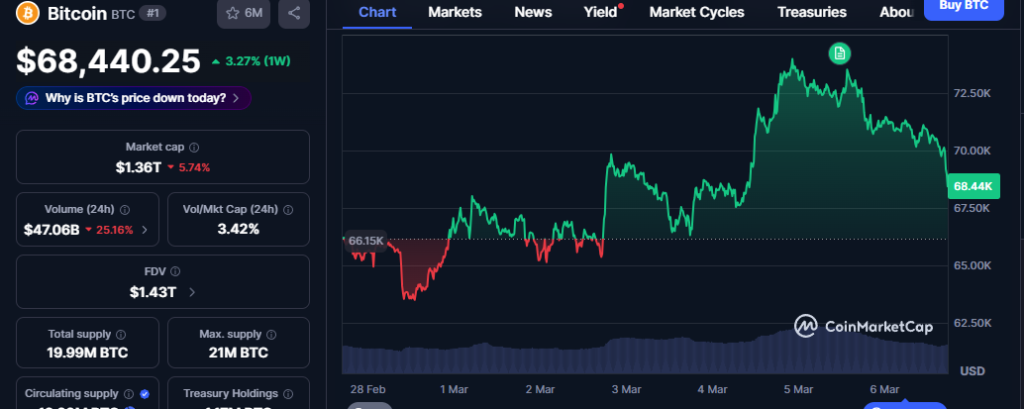Viewport: 1024px width, 409px height.
Task: Expand the Volume (24h) details chevron
Action: tap(144, 230)
